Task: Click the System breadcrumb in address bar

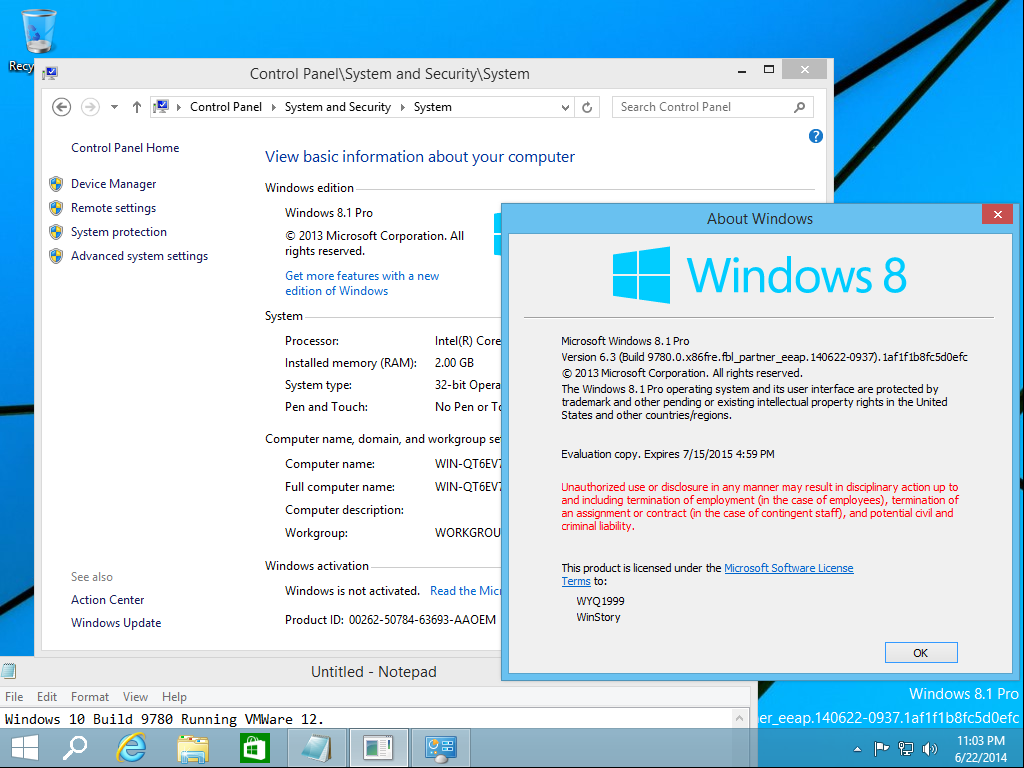Action: (x=432, y=107)
